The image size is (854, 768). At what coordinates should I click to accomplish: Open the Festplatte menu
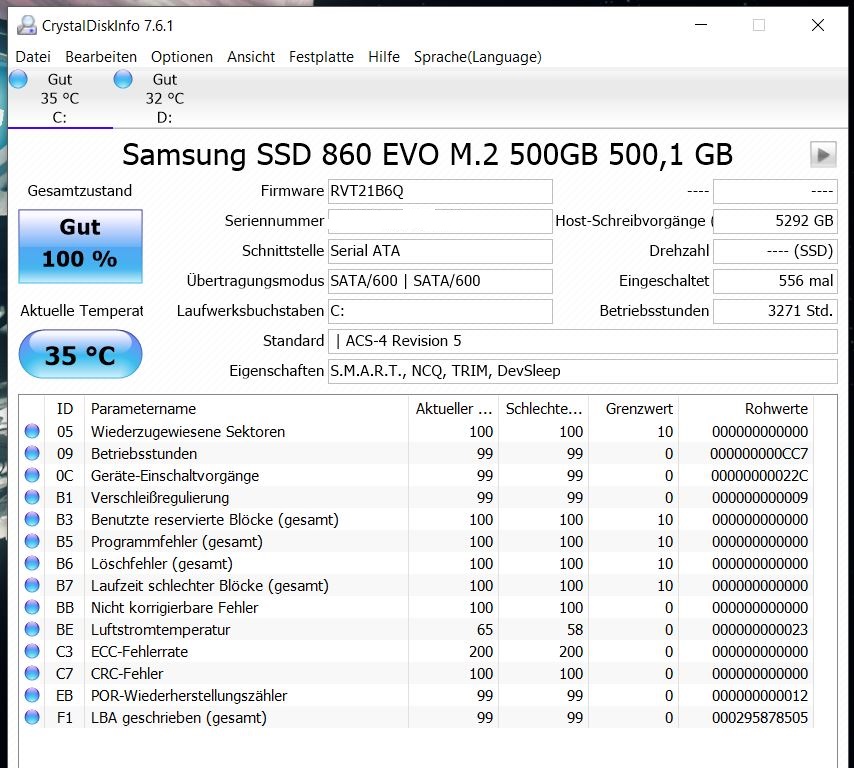click(x=321, y=57)
